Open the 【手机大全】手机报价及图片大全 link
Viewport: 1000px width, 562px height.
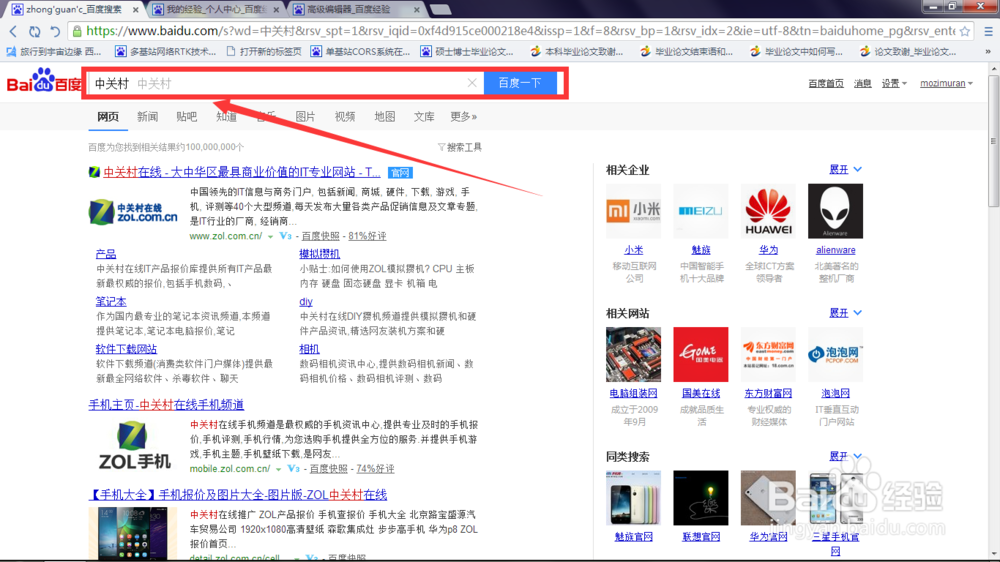coord(238,495)
